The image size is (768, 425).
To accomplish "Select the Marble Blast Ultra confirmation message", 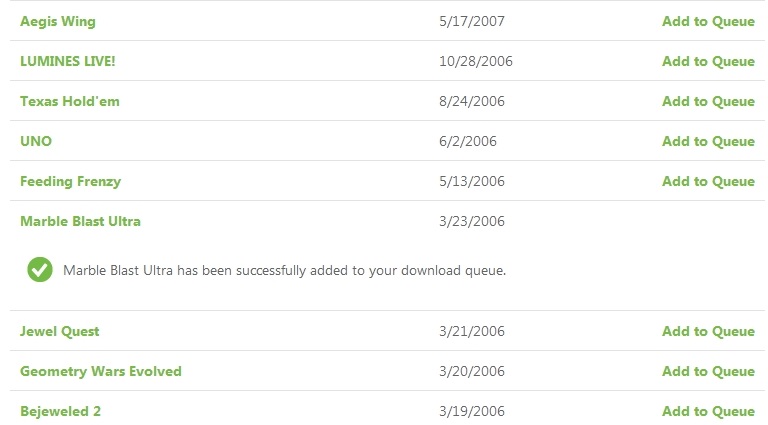I will pyautogui.click(x=284, y=270).
